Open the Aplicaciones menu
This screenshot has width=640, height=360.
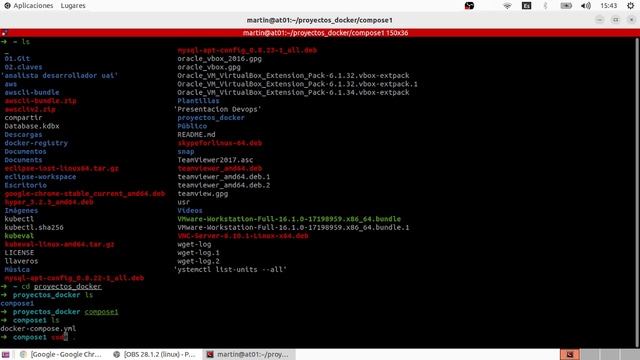(33, 6)
